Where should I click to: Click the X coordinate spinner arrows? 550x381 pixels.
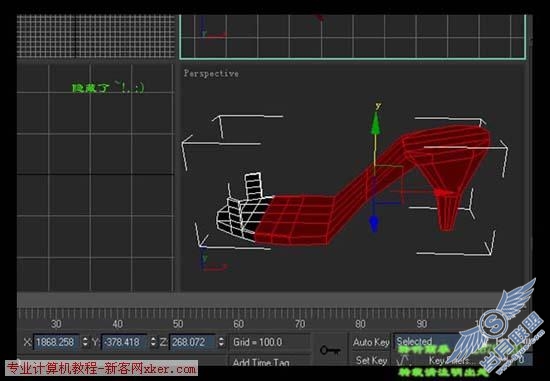(85, 342)
